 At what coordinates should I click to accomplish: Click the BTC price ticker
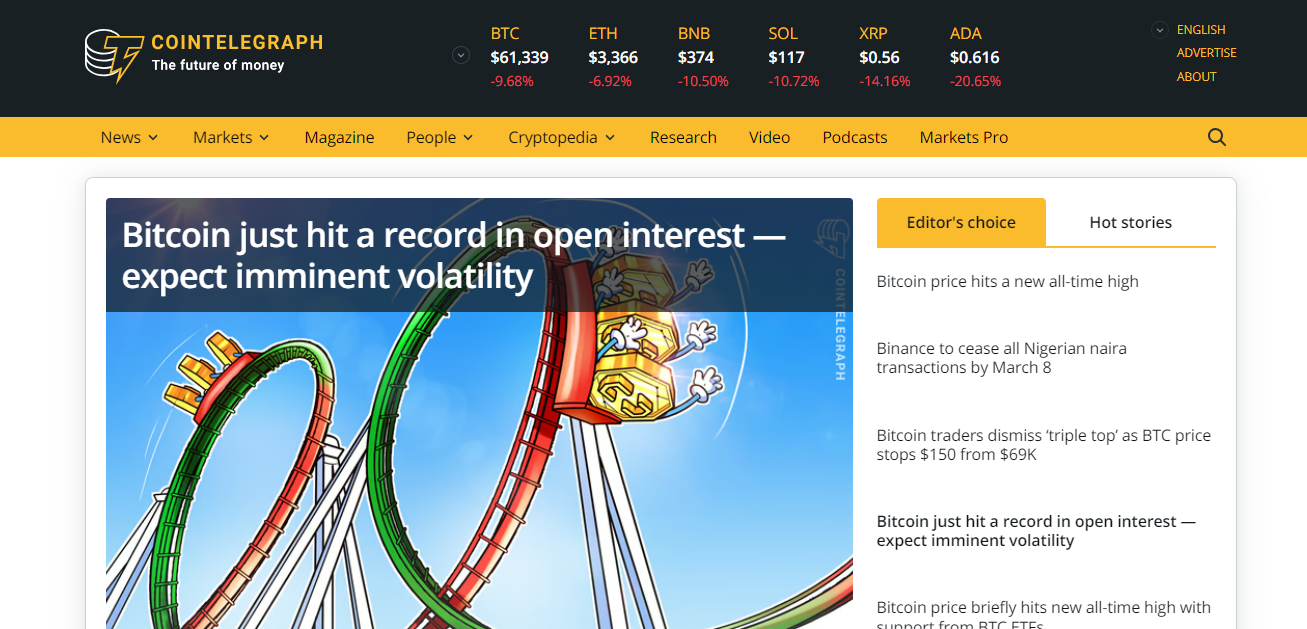519,57
